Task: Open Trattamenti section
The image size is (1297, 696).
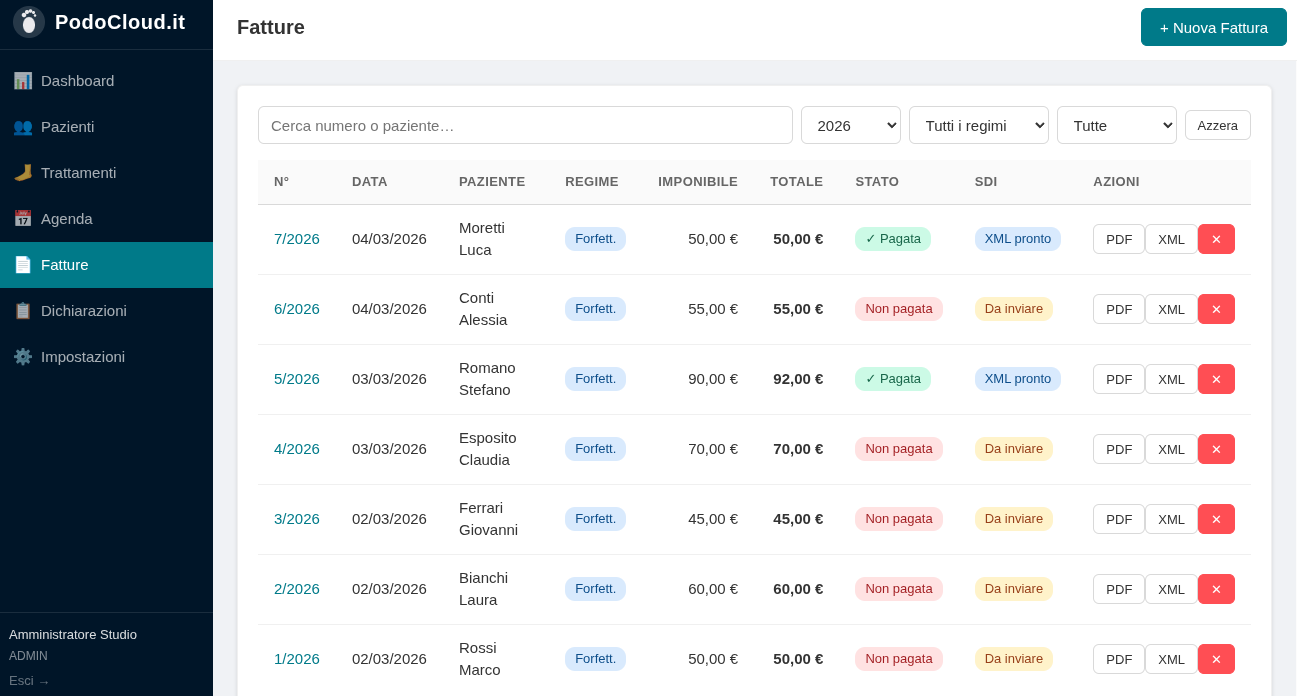Action: click(106, 172)
